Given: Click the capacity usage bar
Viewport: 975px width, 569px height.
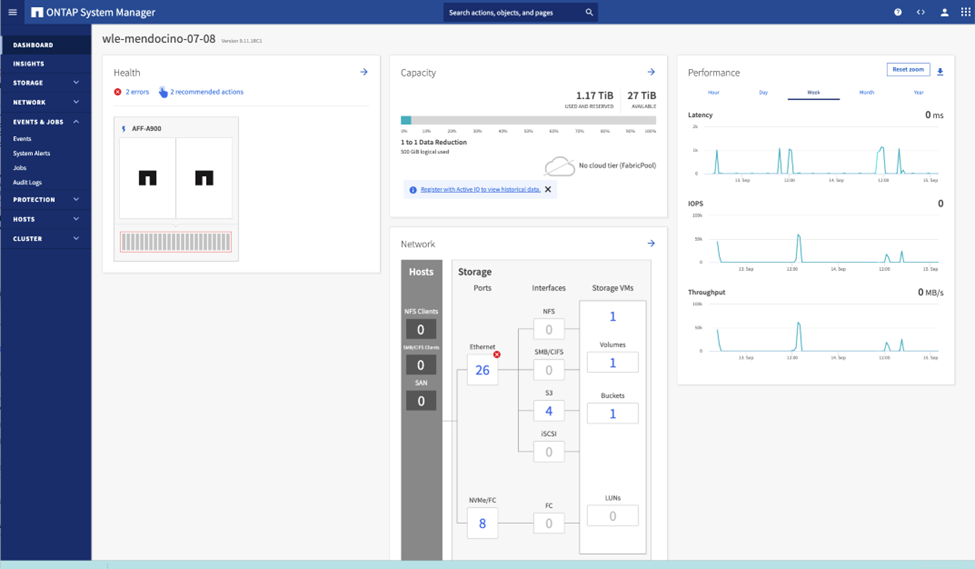Looking at the screenshot, I should click(x=528, y=120).
